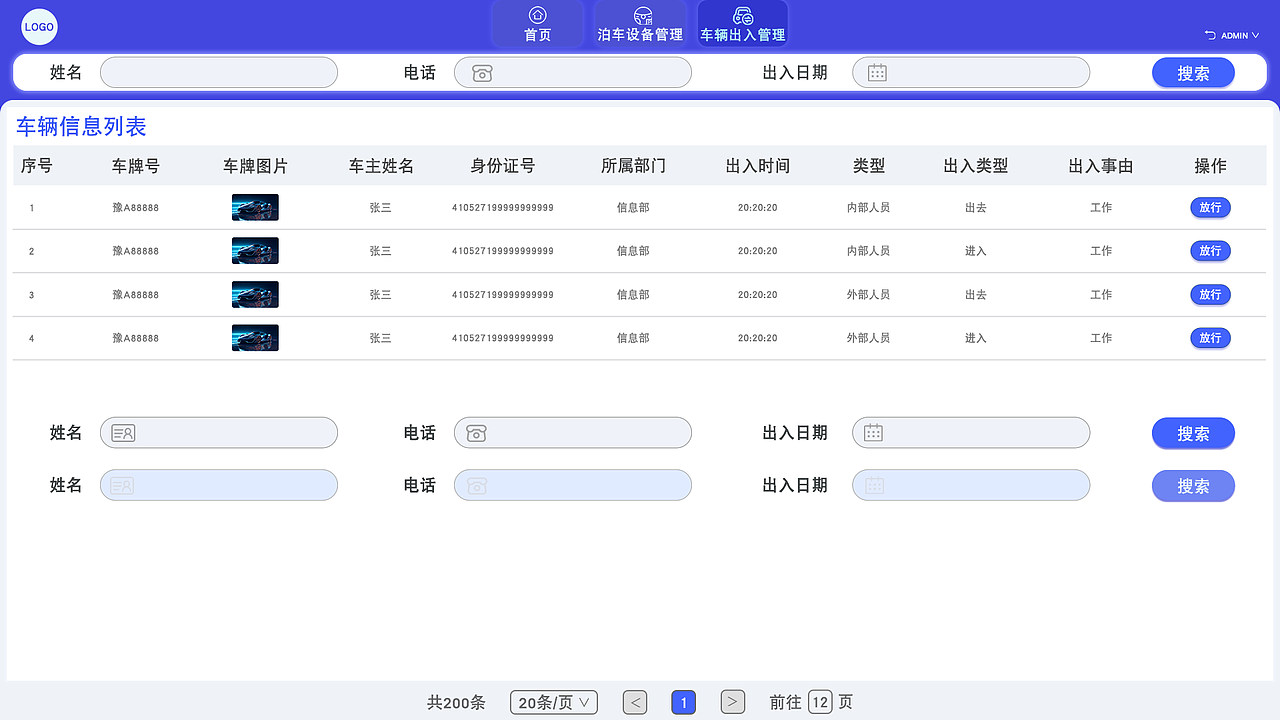Open the 20条/页 page size dropdown
The width and height of the screenshot is (1280, 720).
point(553,702)
